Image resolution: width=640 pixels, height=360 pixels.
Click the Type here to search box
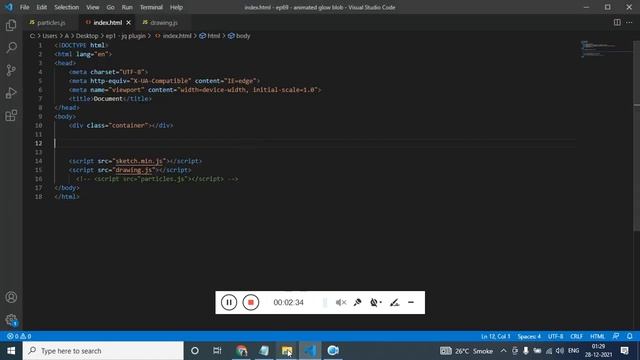point(103,351)
